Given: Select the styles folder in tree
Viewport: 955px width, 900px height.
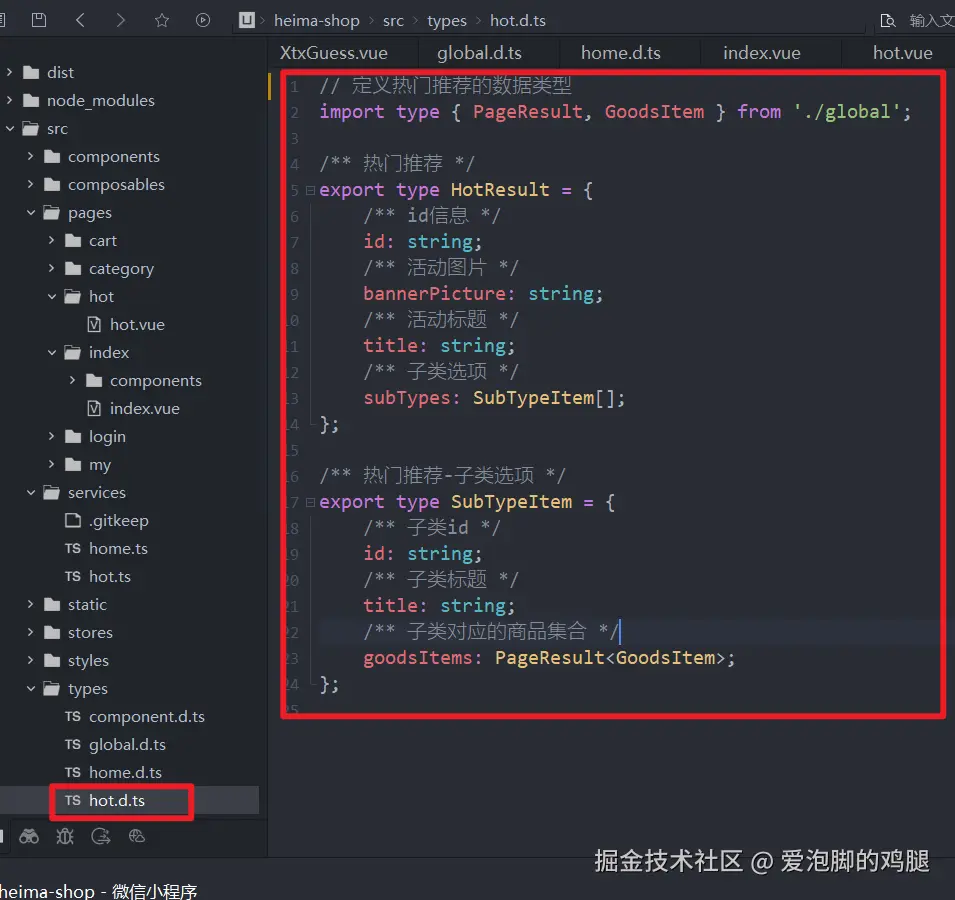Looking at the screenshot, I should tap(88, 661).
